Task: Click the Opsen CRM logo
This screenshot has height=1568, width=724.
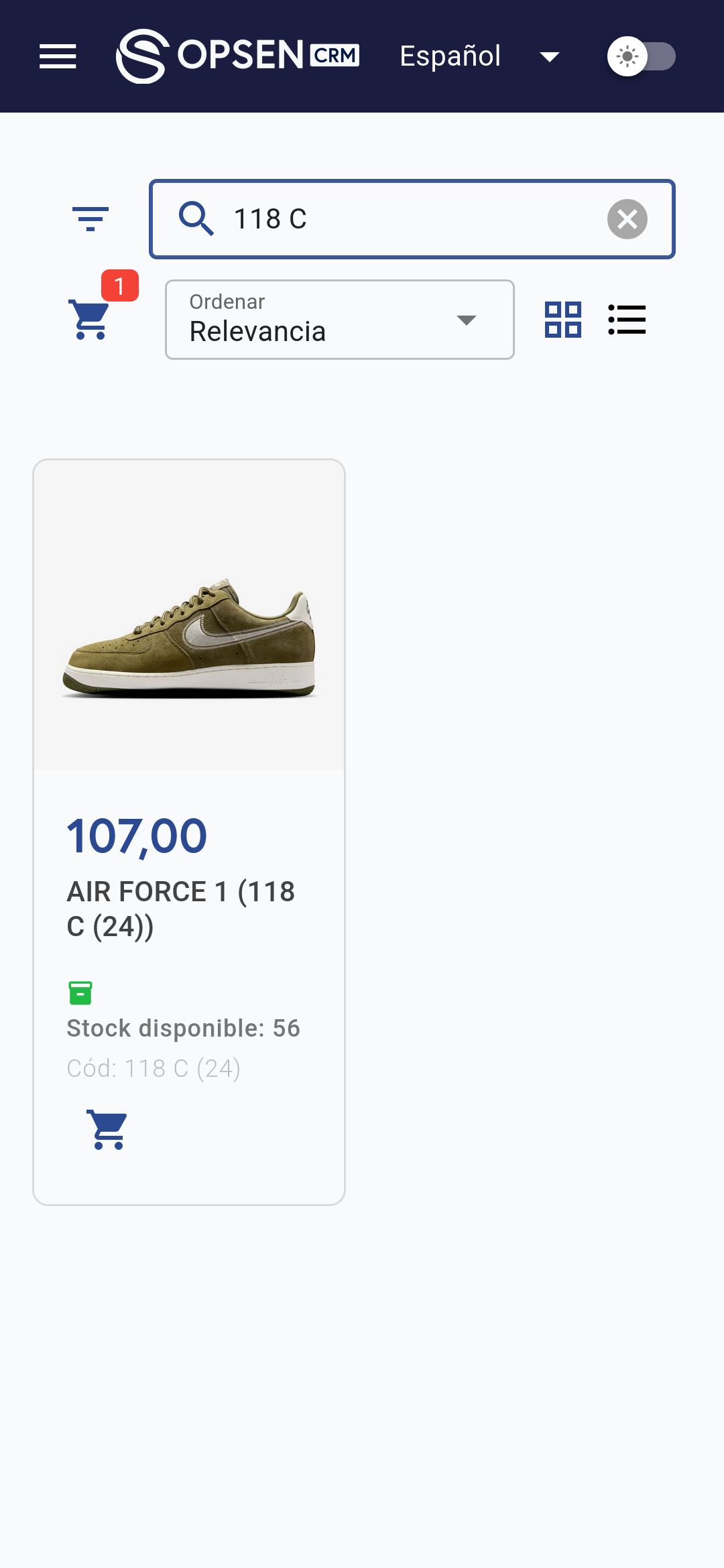Action: [238, 56]
